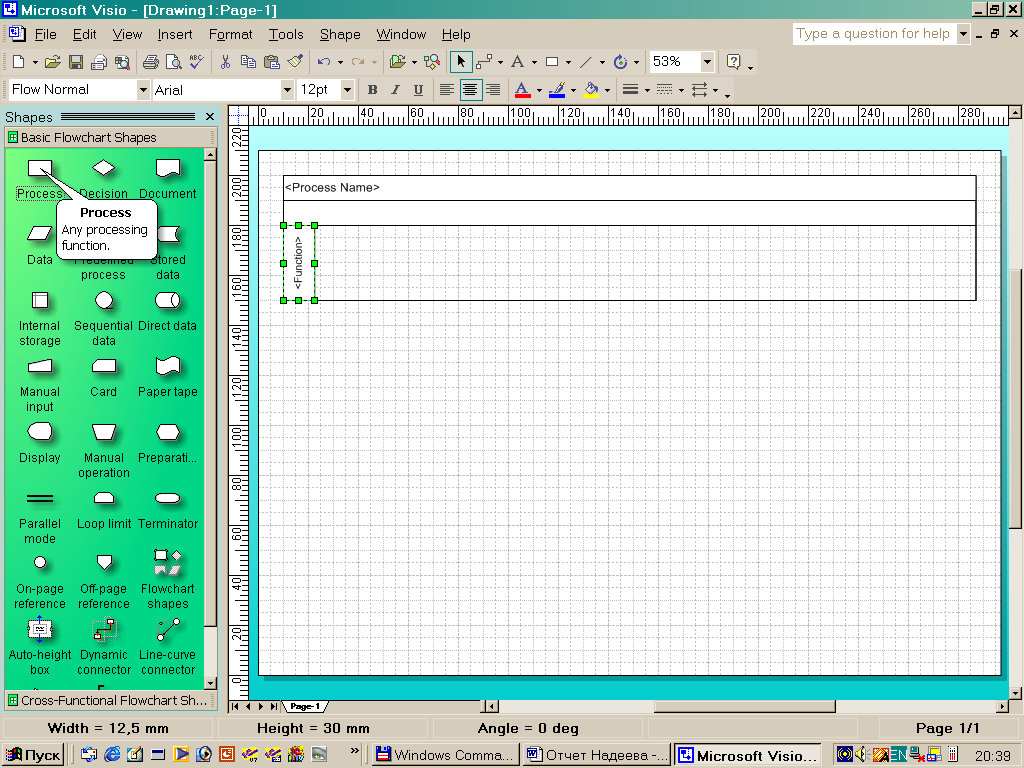Switch to the Page-1 tab
The height and width of the screenshot is (768, 1024).
click(305, 706)
